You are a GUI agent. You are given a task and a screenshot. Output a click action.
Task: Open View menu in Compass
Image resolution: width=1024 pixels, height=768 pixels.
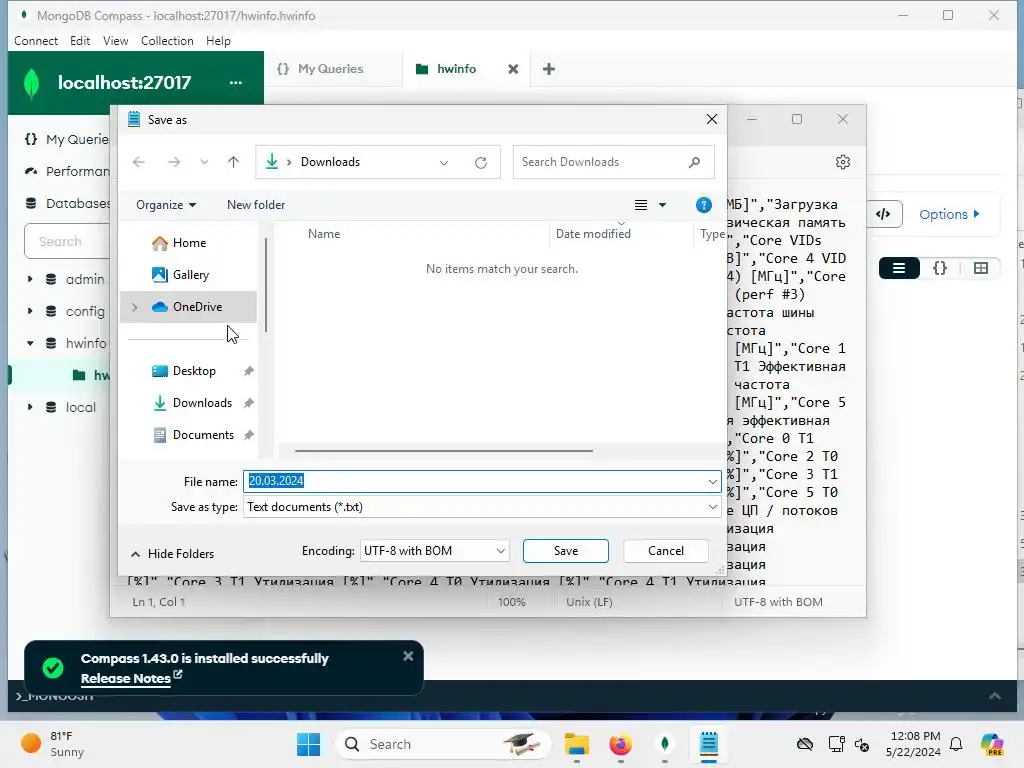pyautogui.click(x=116, y=40)
